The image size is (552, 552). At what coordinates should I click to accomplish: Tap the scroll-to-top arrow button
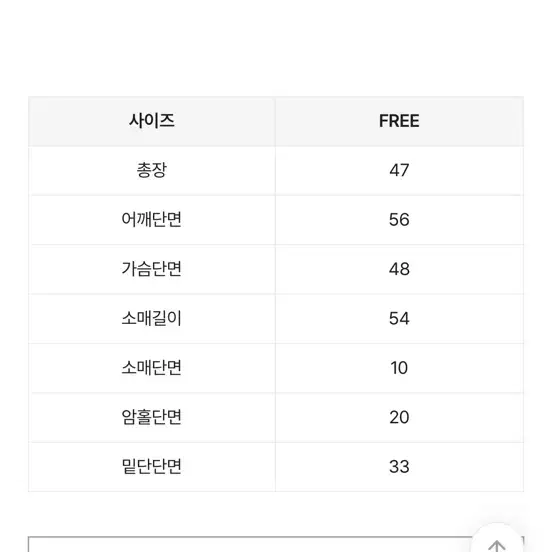[x=497, y=540]
